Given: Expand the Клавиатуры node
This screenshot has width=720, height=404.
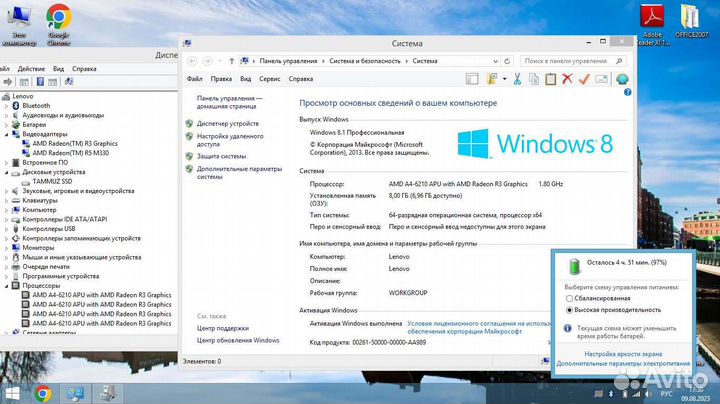Looking at the screenshot, I should pyautogui.click(x=6, y=200).
